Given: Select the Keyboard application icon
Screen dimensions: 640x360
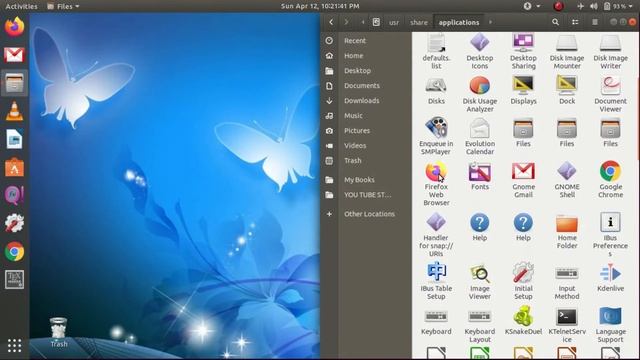Looking at the screenshot, I should (436, 316).
